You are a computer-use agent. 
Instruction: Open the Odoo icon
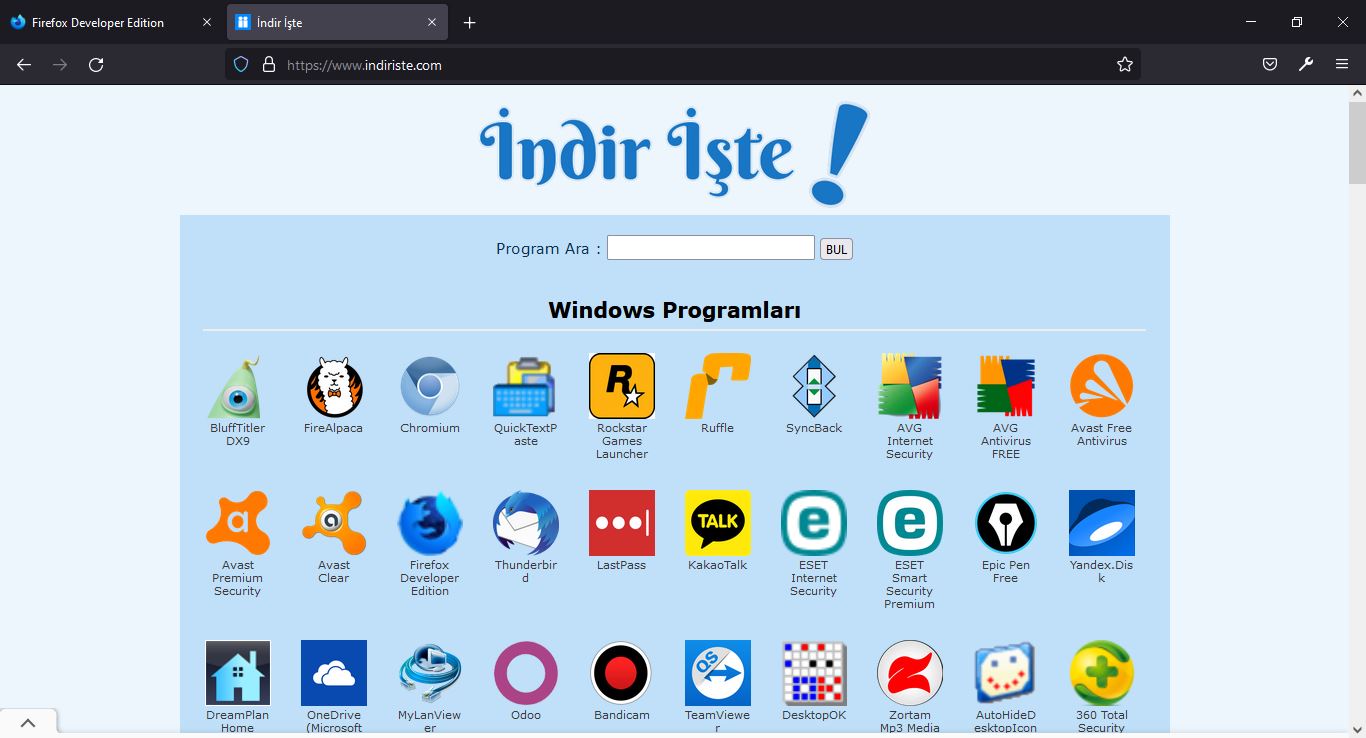coord(526,673)
